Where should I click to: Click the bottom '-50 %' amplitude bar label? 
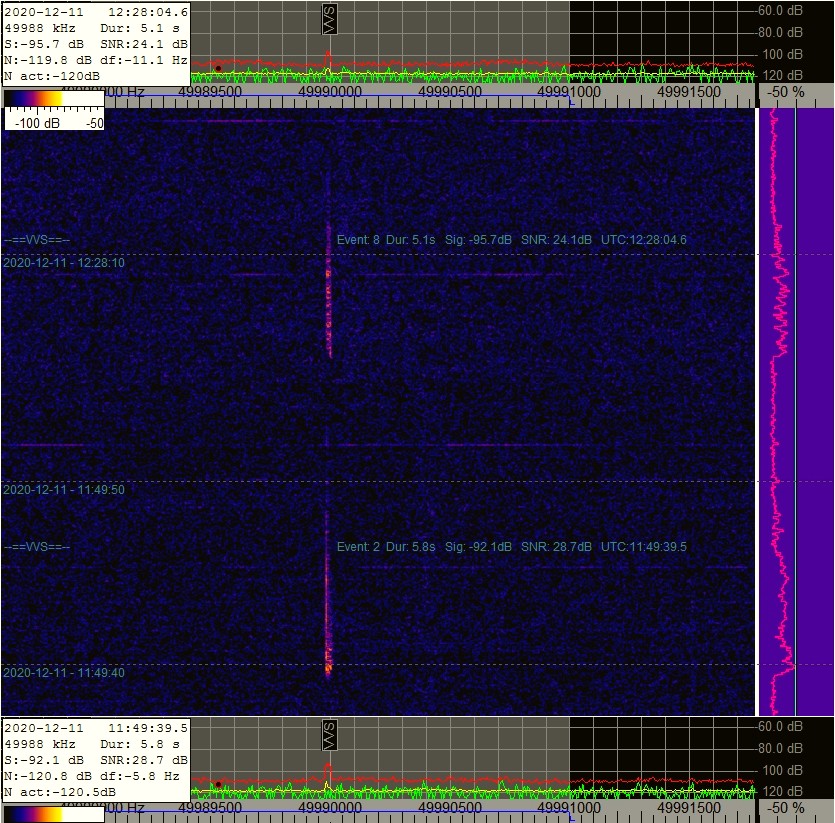coord(785,808)
